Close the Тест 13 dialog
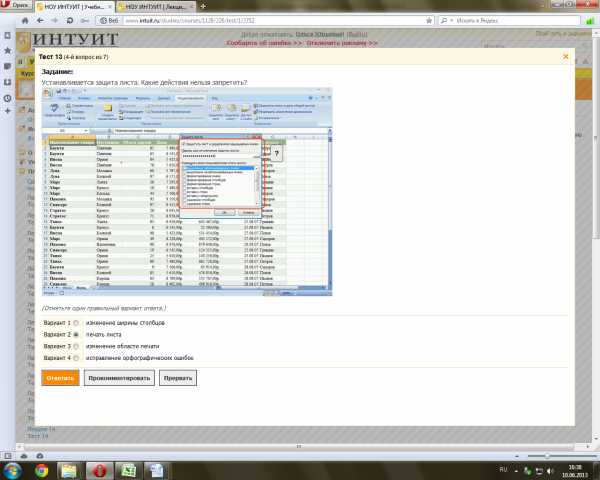Screen dimensions: 600x480 coord(566,57)
